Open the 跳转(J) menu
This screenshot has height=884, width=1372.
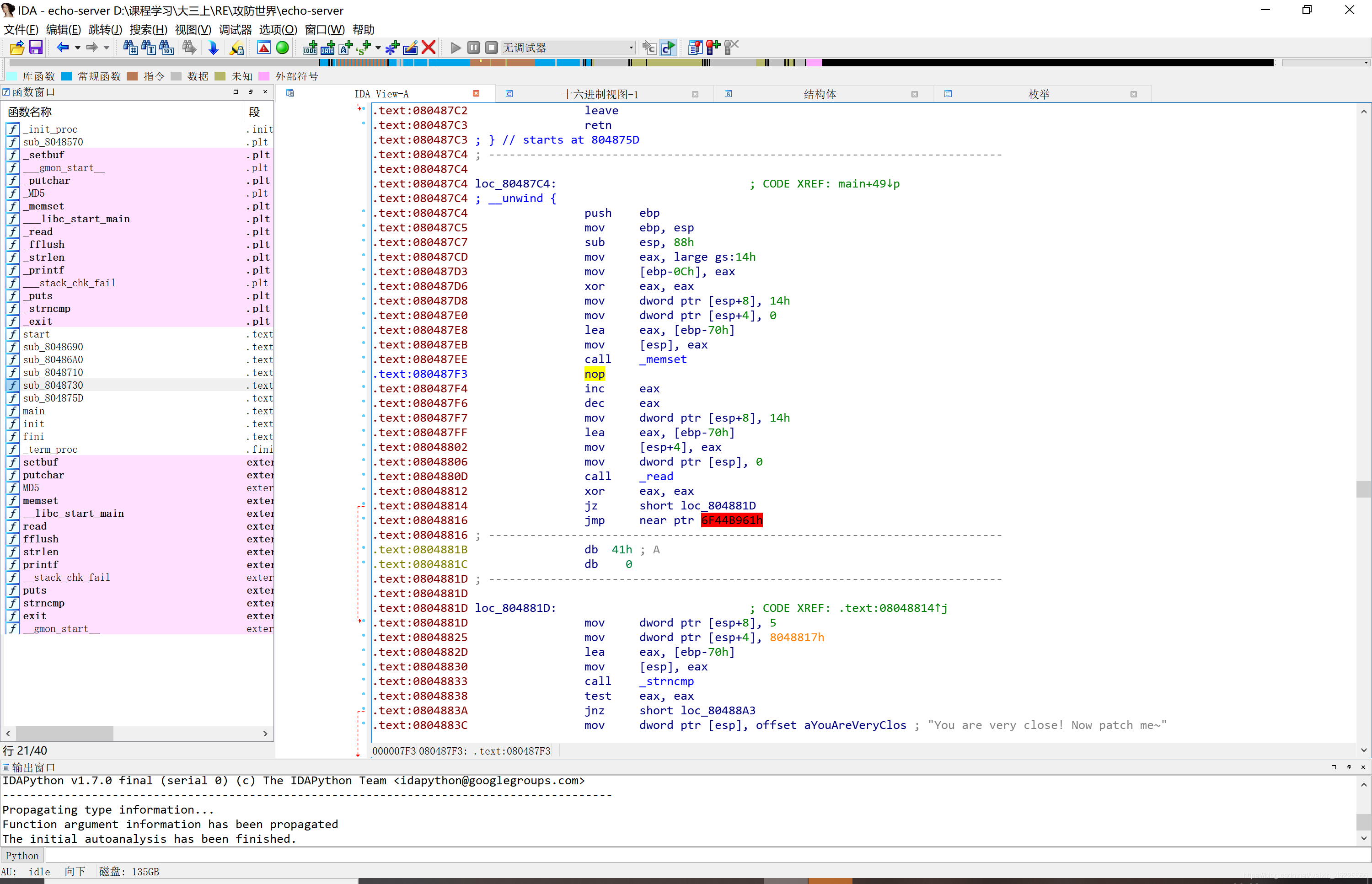105,30
